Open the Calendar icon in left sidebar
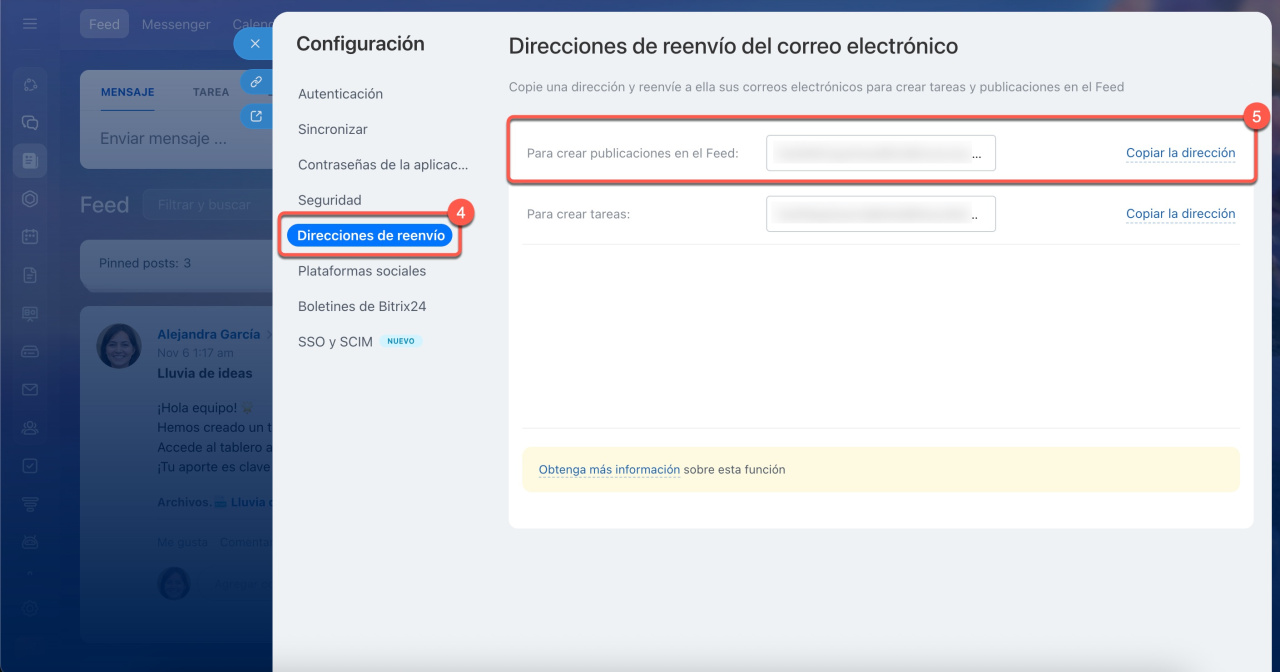1280x672 pixels. tap(30, 237)
